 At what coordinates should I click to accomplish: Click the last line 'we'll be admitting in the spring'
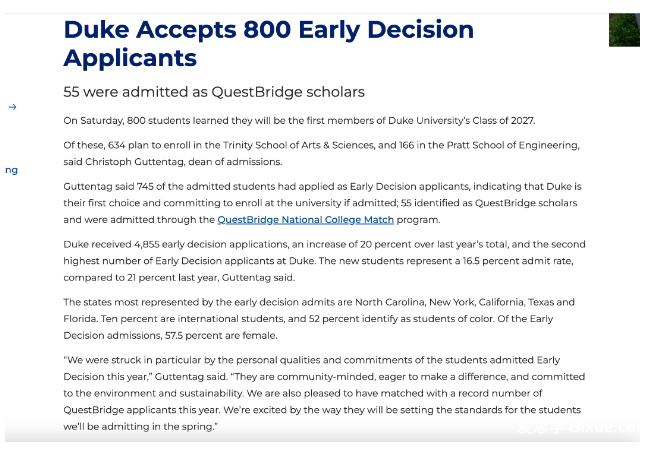pyautogui.click(x=140, y=427)
